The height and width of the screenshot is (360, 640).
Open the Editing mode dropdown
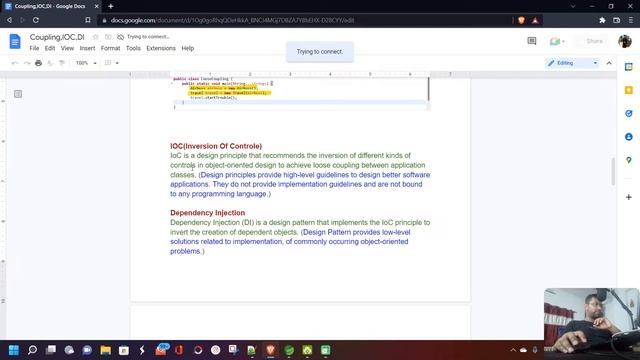[x=572, y=63]
